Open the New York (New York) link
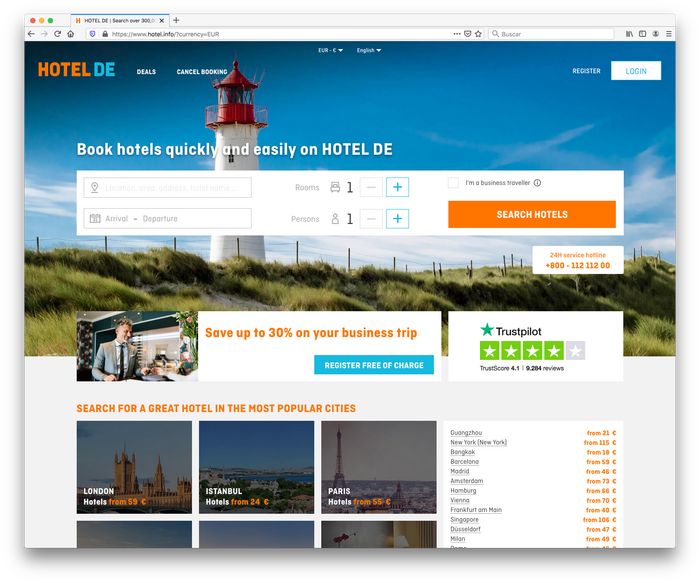Image resolution: width=700 pixels, height=583 pixels. [x=479, y=442]
